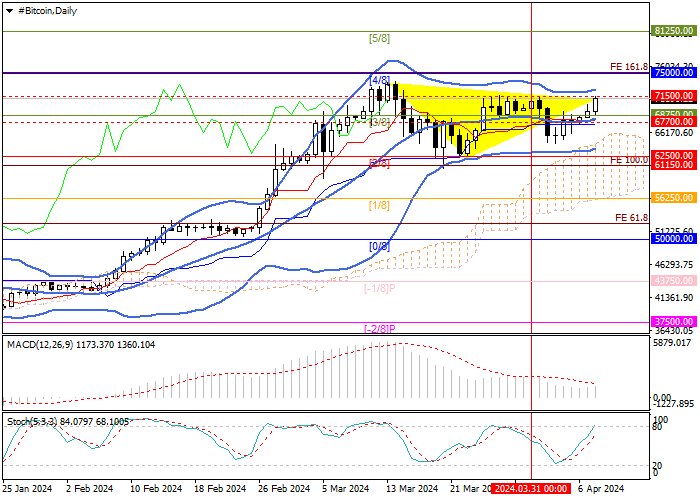Screen dimensions: 700x500
Task: Click the [0/8] Murrey level label
Action: 379,246
